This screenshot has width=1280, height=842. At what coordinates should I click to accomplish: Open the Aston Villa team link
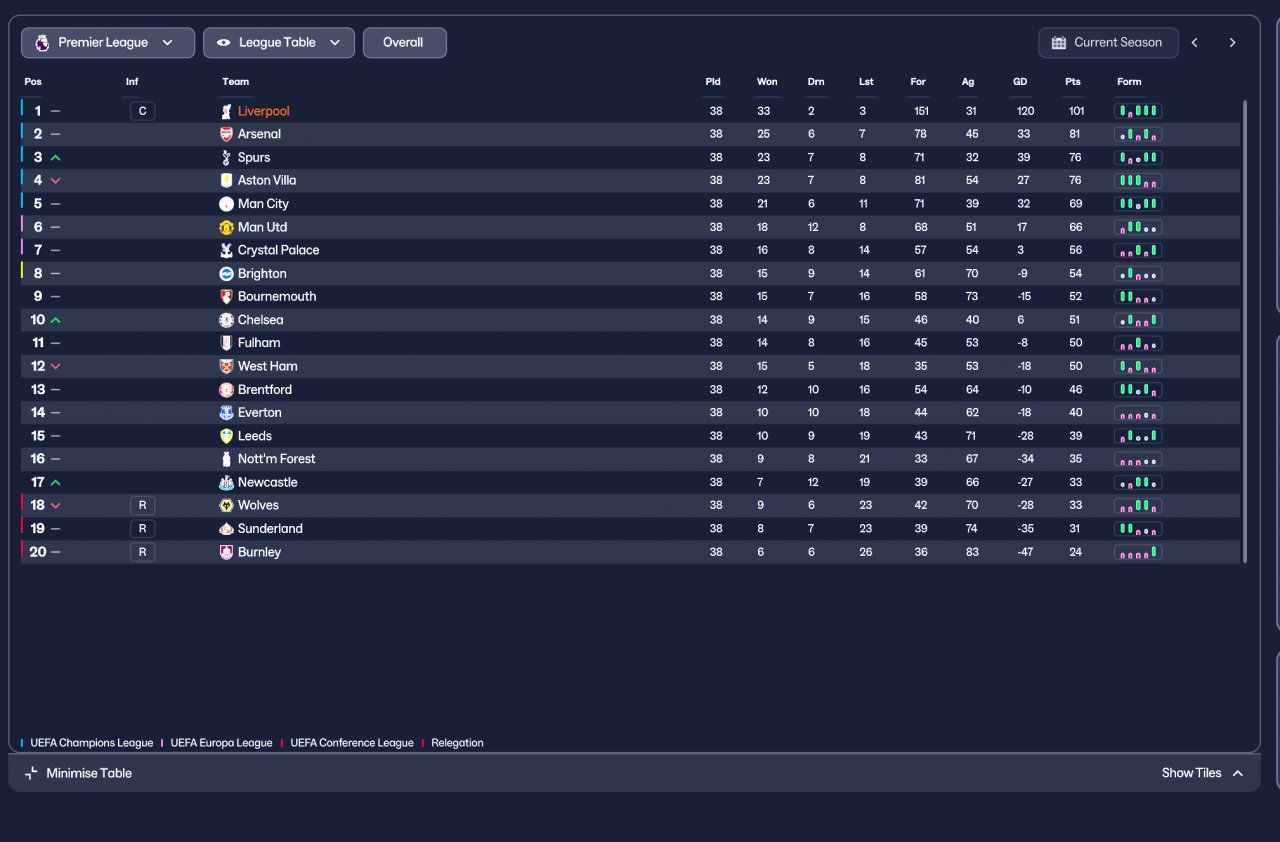pyautogui.click(x=267, y=180)
